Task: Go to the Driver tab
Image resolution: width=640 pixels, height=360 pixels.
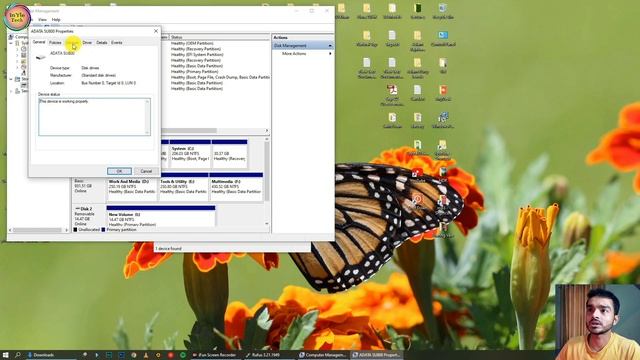Action: (x=87, y=42)
